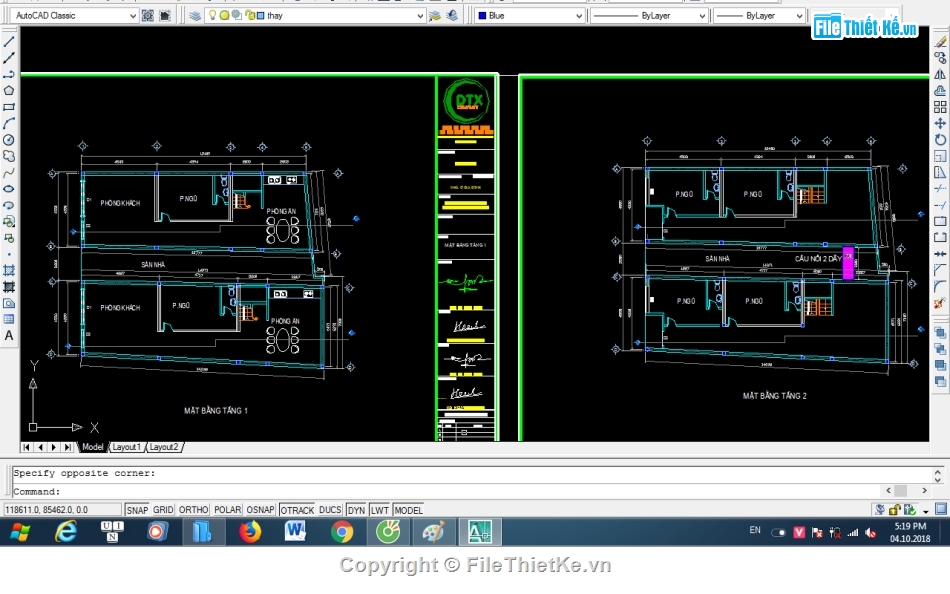Image resolution: width=950 pixels, height=594 pixels.
Task: Select the Multiline Text tool
Action: click(x=8, y=336)
